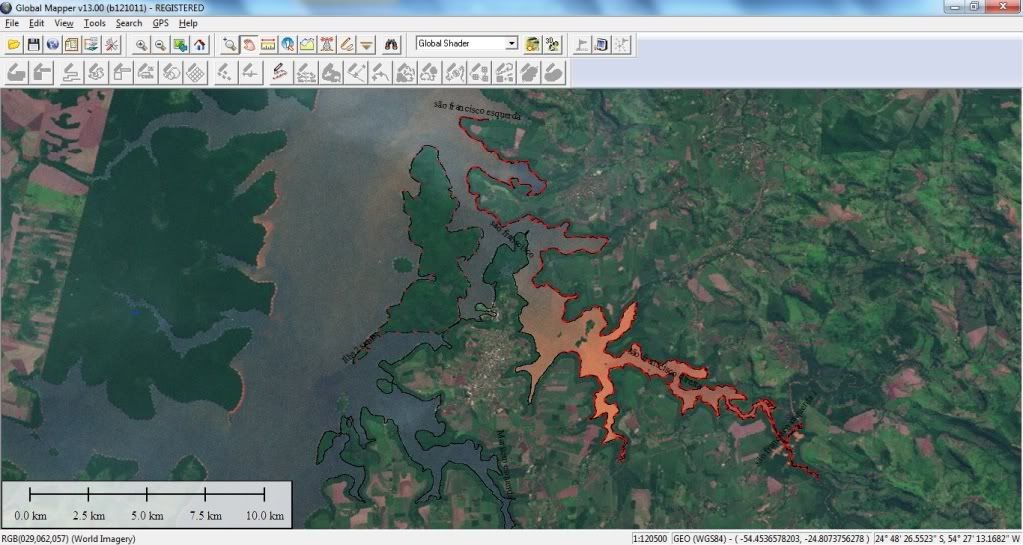Show the 3D view window

(x=553, y=44)
